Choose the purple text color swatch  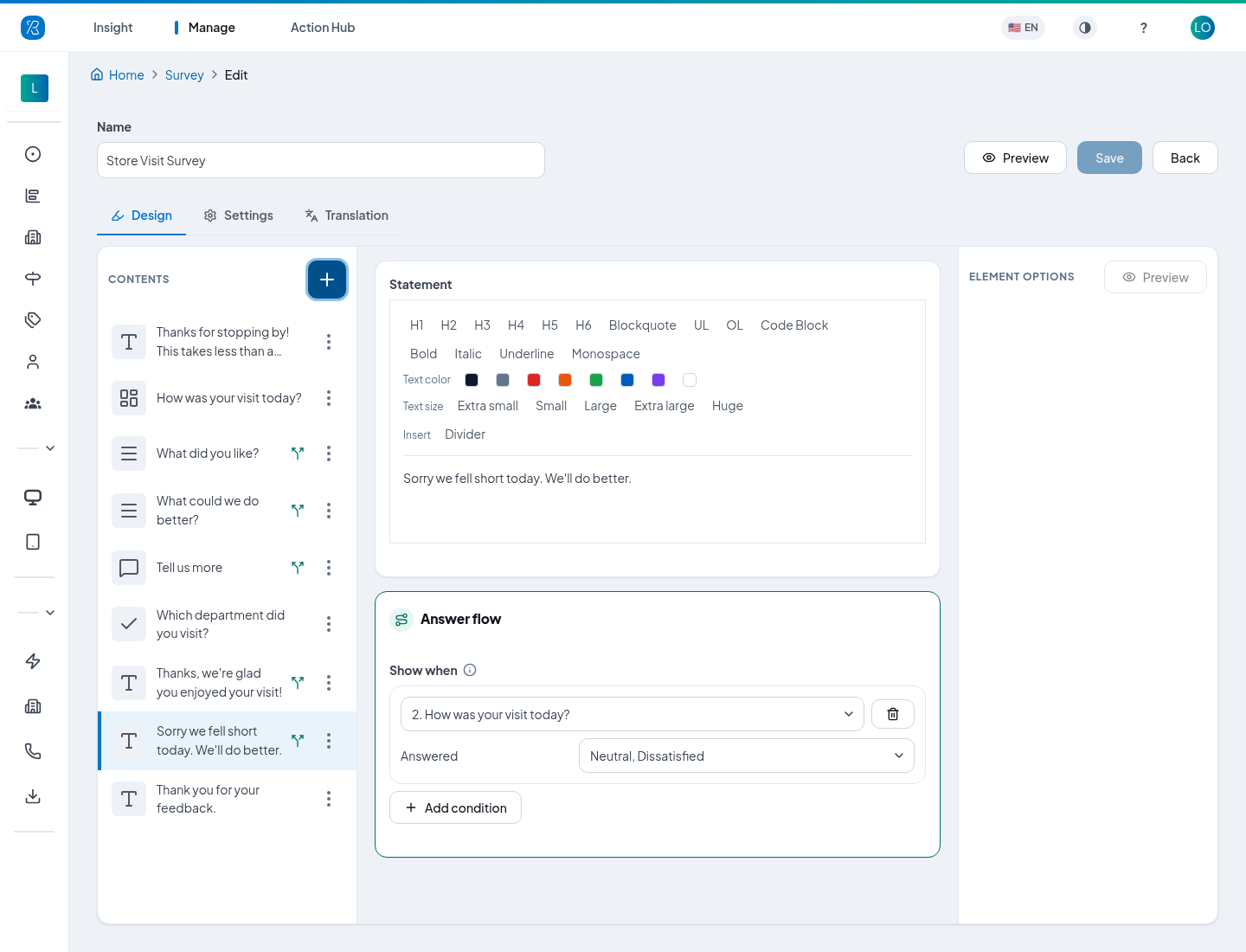(658, 380)
